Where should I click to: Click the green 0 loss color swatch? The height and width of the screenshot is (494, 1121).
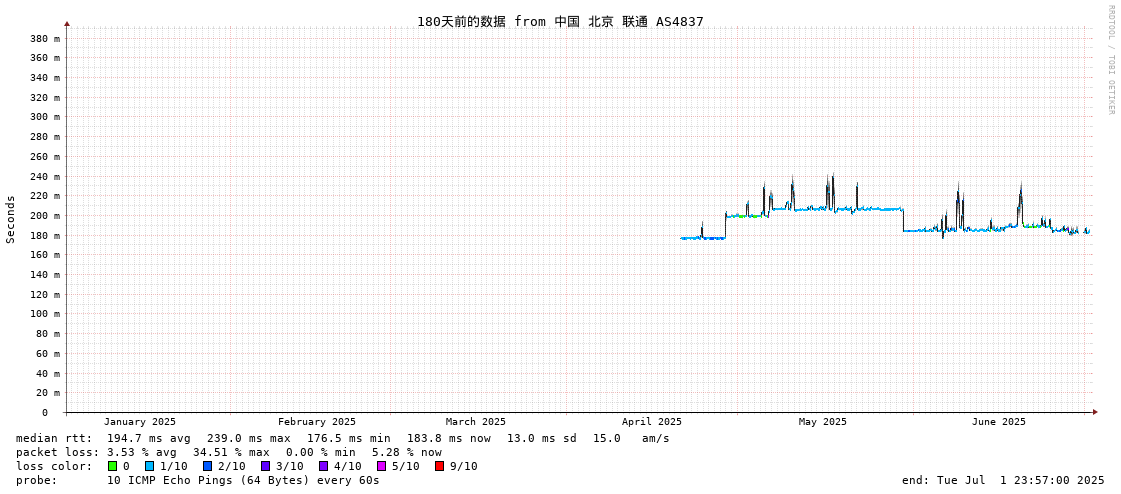click(112, 466)
